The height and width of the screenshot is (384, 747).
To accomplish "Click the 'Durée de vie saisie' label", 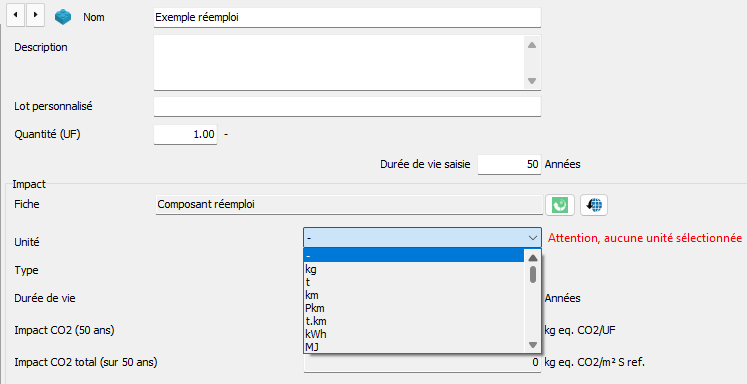I will click(425, 164).
